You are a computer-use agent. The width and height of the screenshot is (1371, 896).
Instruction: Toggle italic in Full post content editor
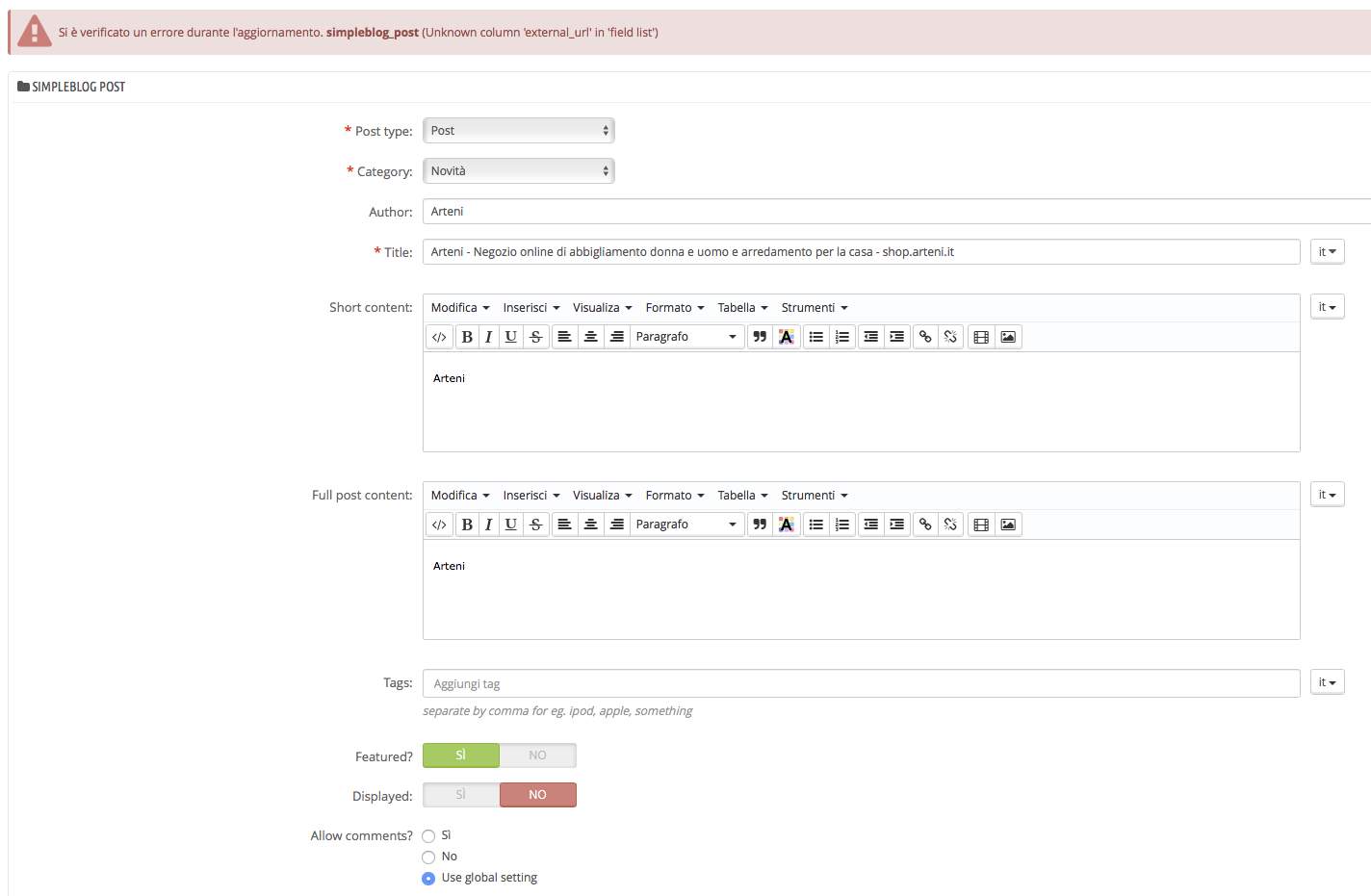coord(489,525)
